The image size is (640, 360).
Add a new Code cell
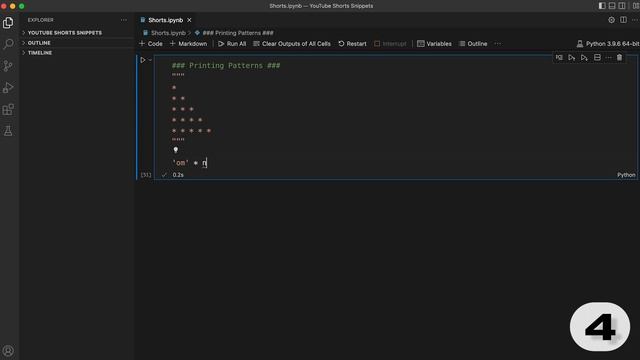(x=151, y=44)
